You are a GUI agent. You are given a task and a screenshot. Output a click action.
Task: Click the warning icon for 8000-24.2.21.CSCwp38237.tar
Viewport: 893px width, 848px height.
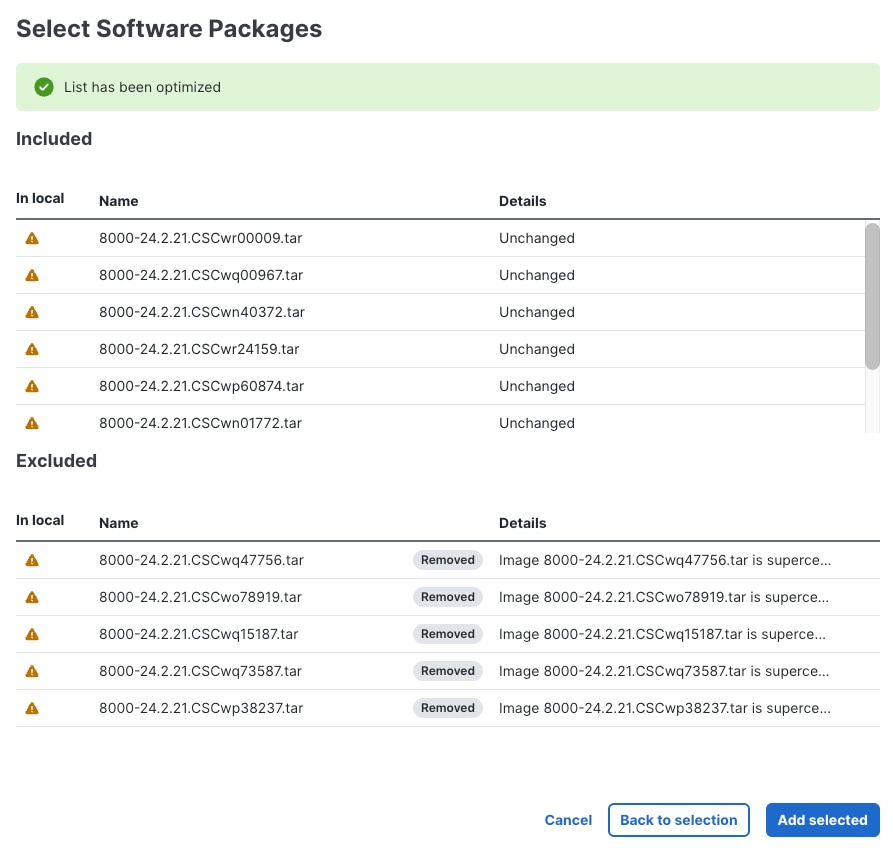[x=31, y=708]
